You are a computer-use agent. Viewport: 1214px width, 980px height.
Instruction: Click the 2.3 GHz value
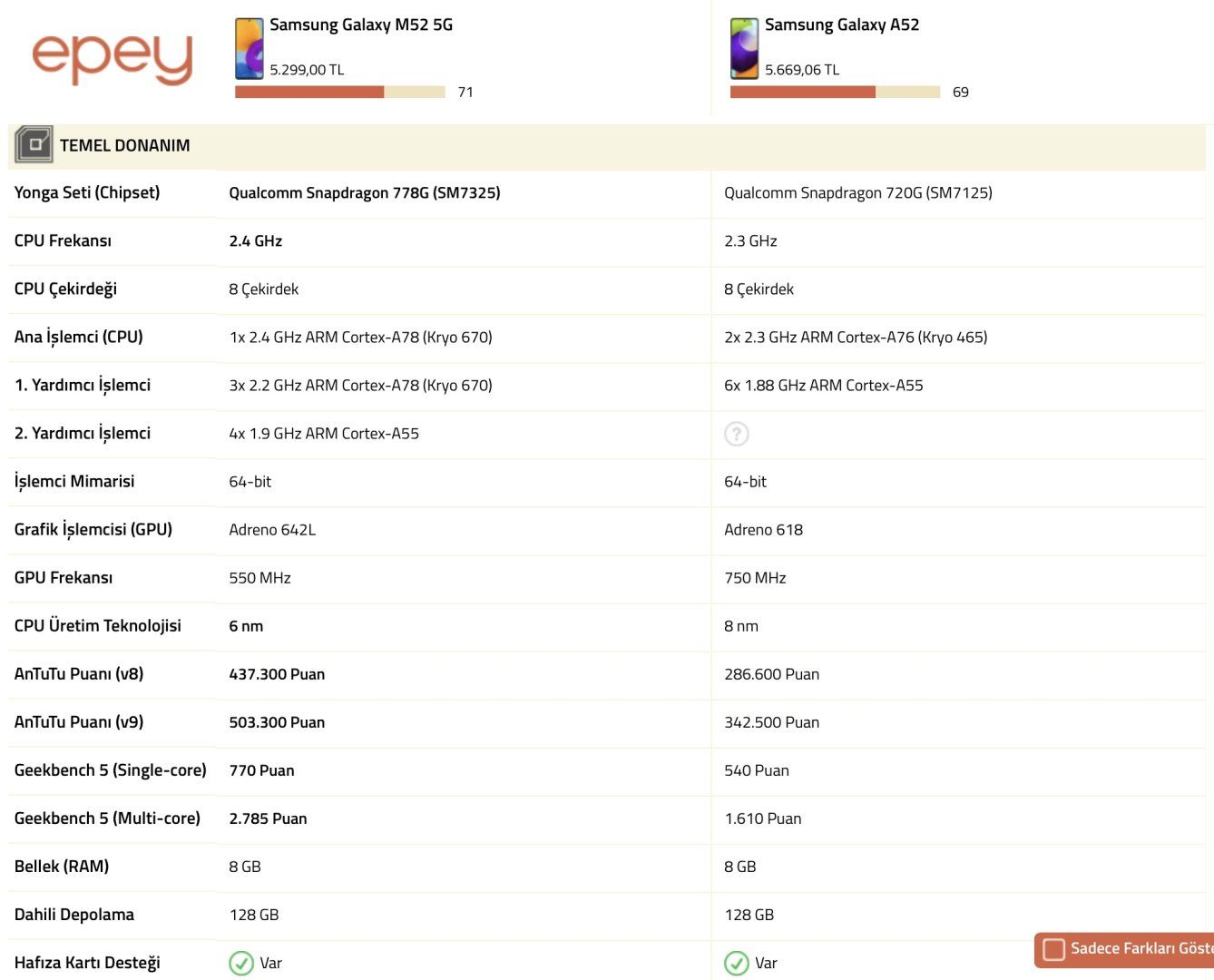(750, 240)
